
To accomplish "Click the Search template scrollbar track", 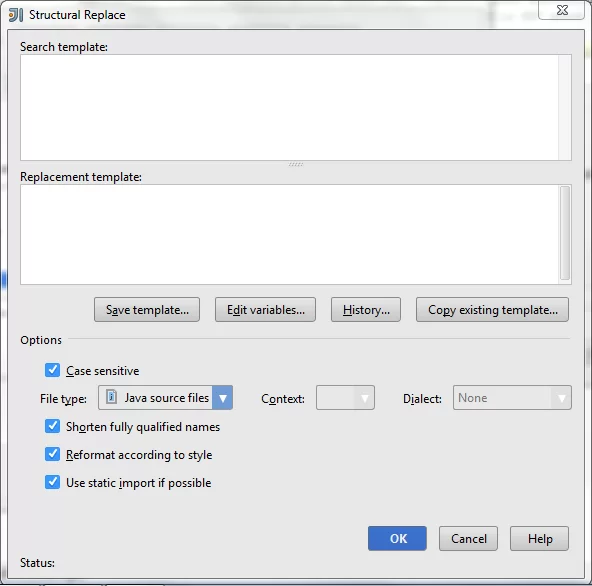I will (x=565, y=108).
